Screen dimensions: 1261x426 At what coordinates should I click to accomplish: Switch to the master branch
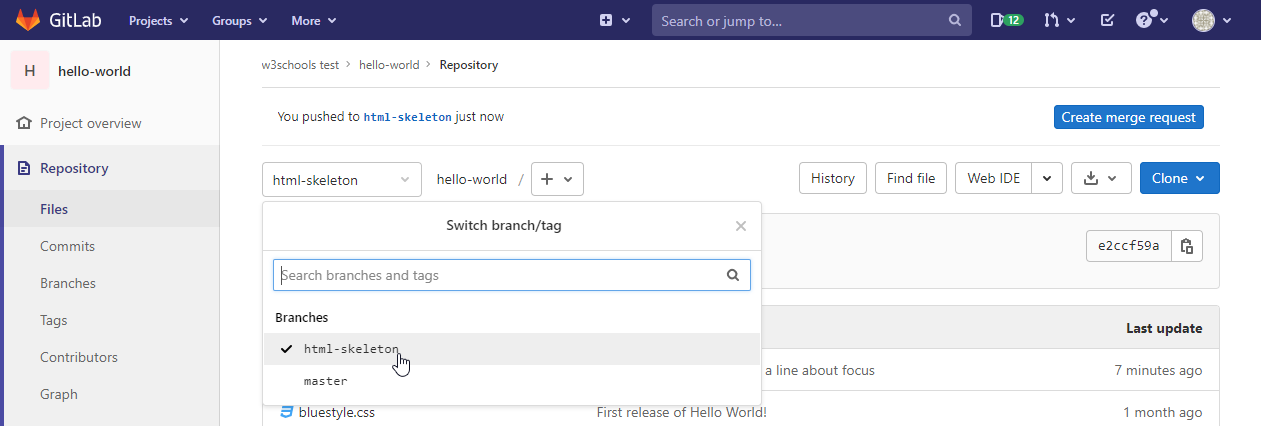pos(326,381)
